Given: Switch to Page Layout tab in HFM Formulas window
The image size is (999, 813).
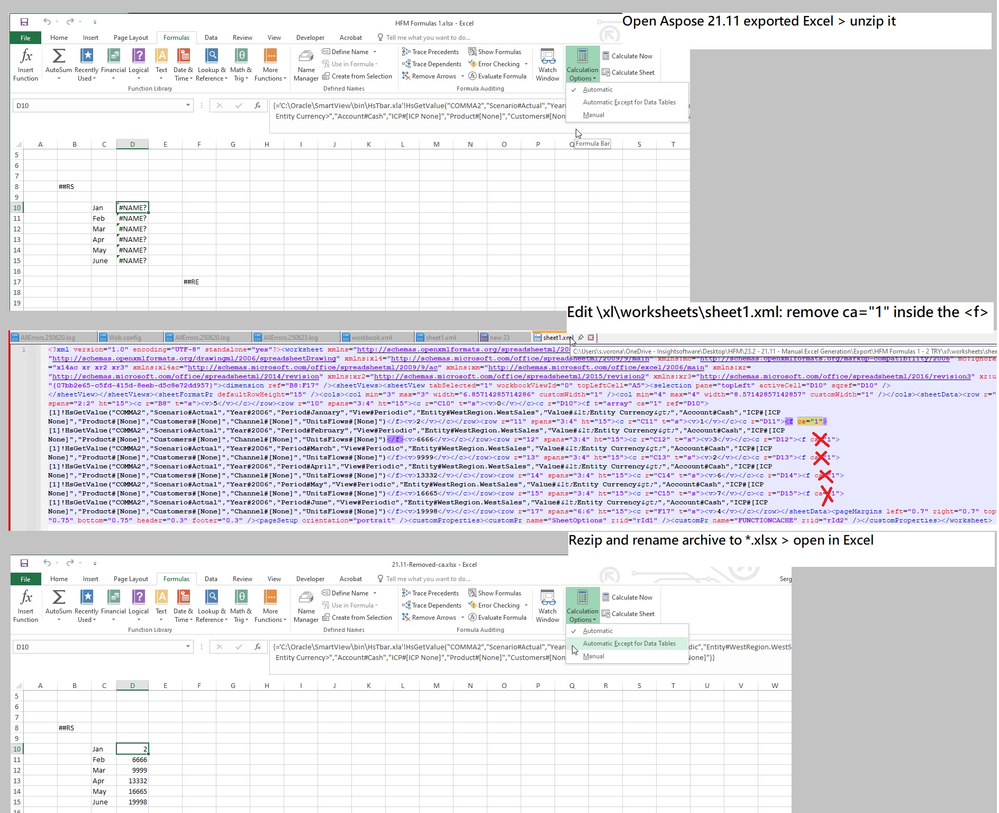Looking at the screenshot, I should click(x=131, y=38).
